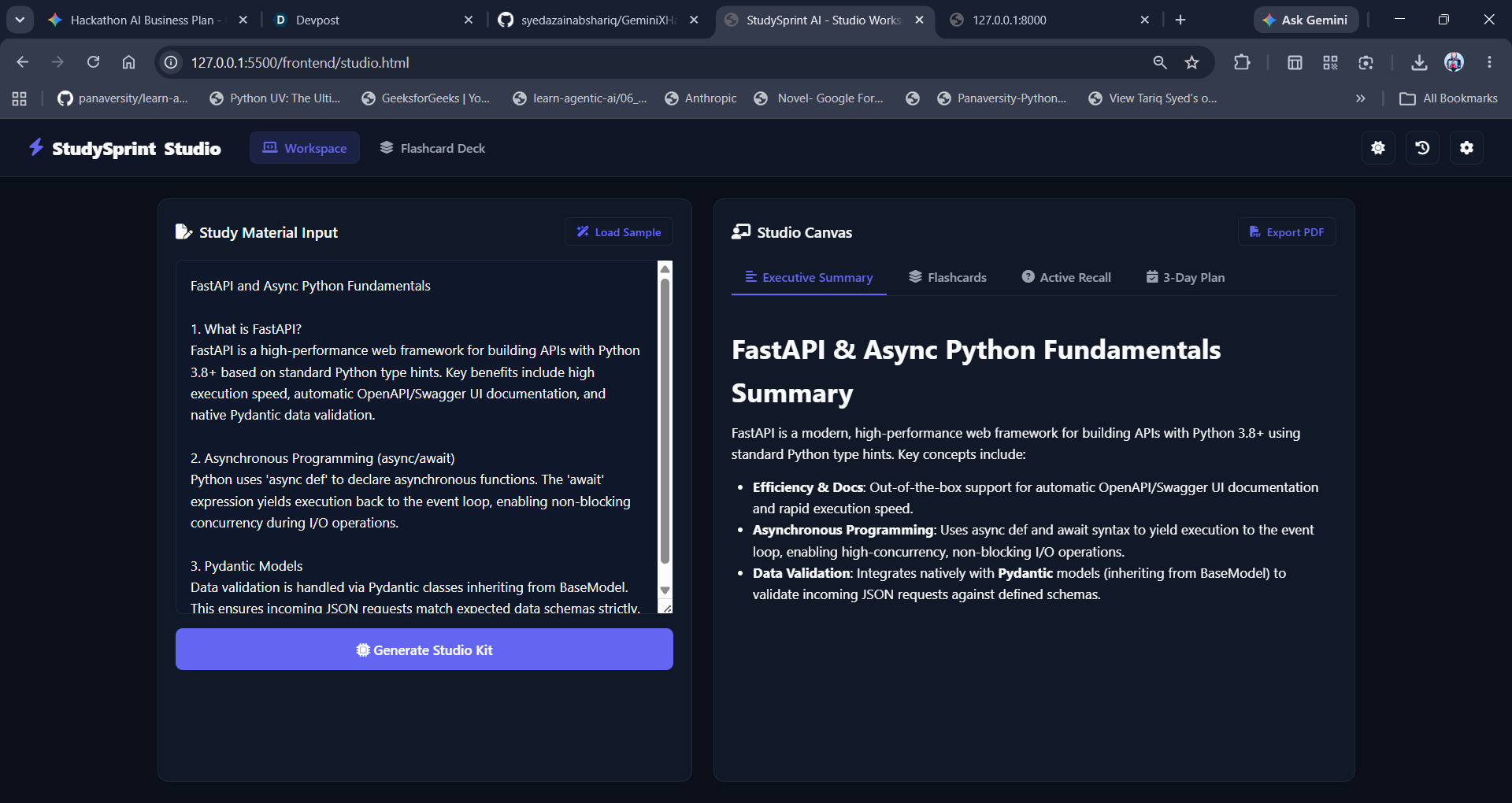The width and height of the screenshot is (1512, 803).
Task: Click the Export PDF button
Action: 1287,232
